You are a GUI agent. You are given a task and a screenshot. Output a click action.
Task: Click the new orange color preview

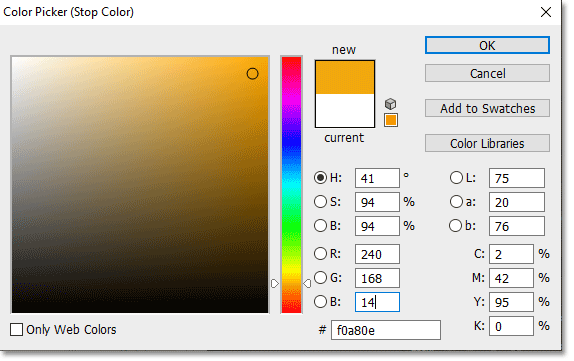coord(345,77)
